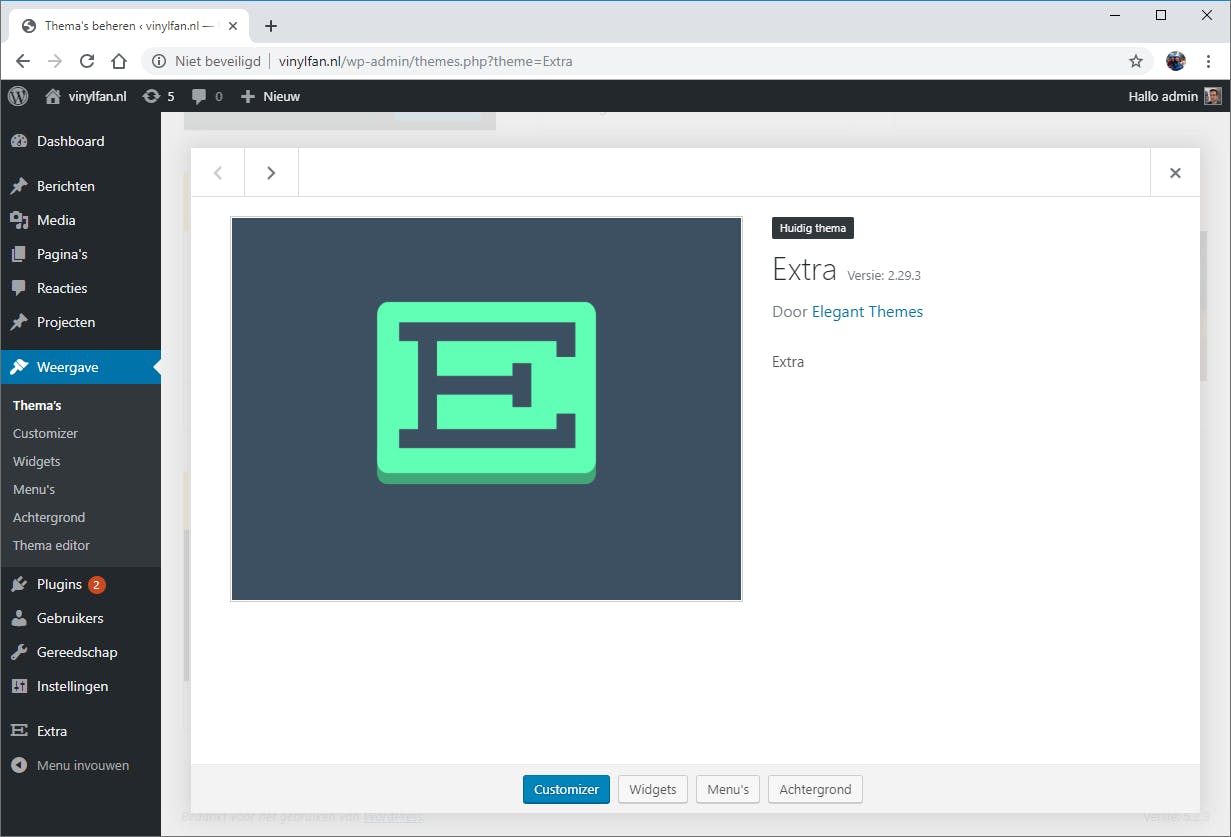The width and height of the screenshot is (1231, 837).
Task: Click the browser forward arrow
Action: pyautogui.click(x=55, y=61)
